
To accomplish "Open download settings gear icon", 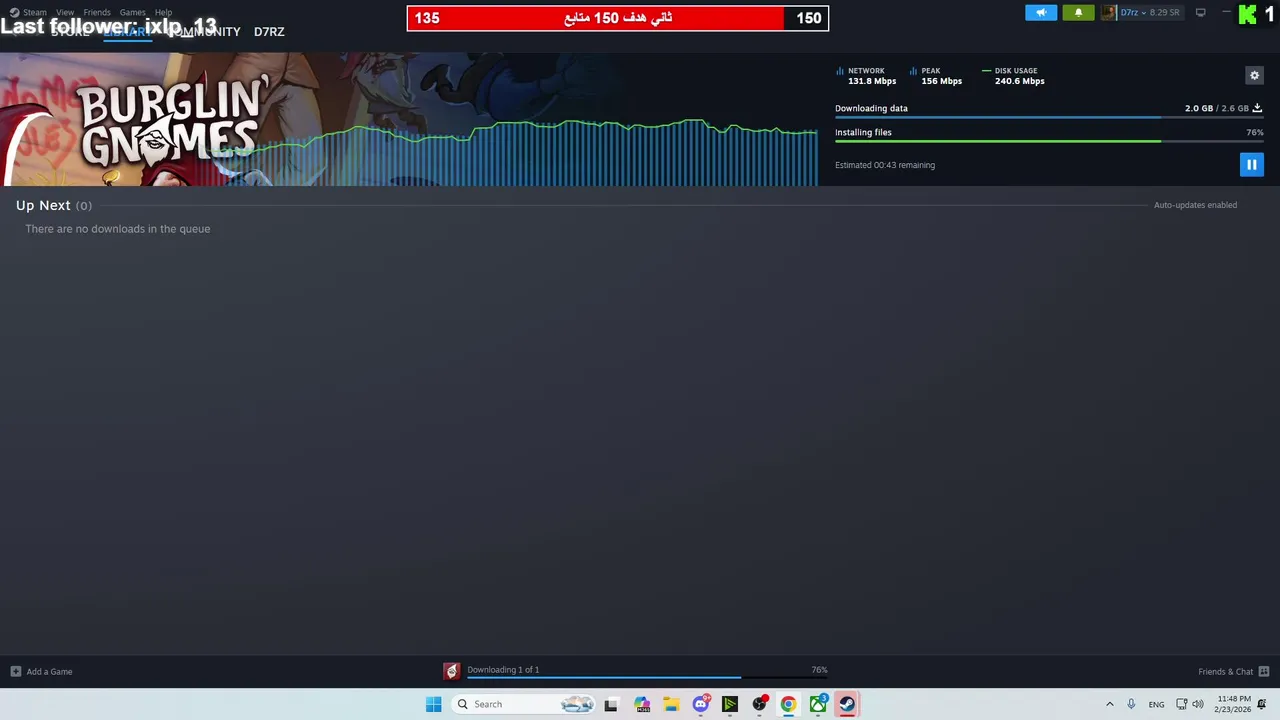I will (x=1254, y=75).
